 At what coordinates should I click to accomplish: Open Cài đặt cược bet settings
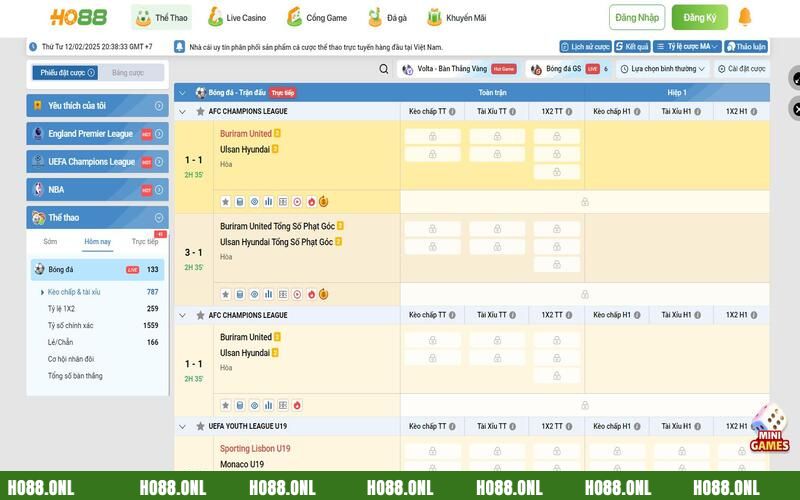click(742, 69)
